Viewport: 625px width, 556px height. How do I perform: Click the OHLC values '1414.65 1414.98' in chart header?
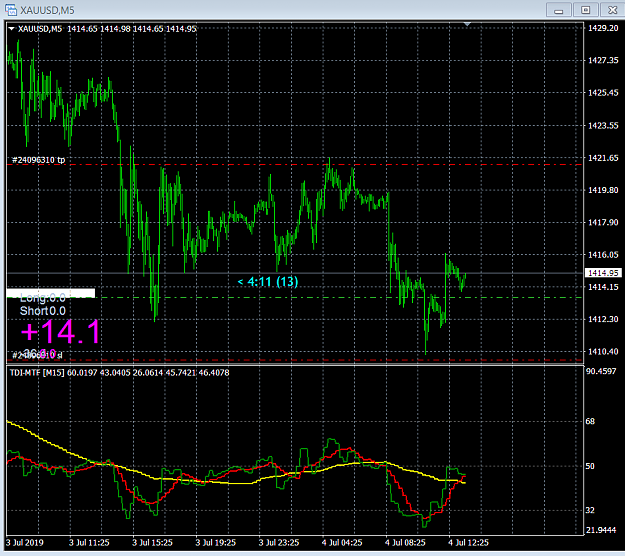tap(99, 29)
